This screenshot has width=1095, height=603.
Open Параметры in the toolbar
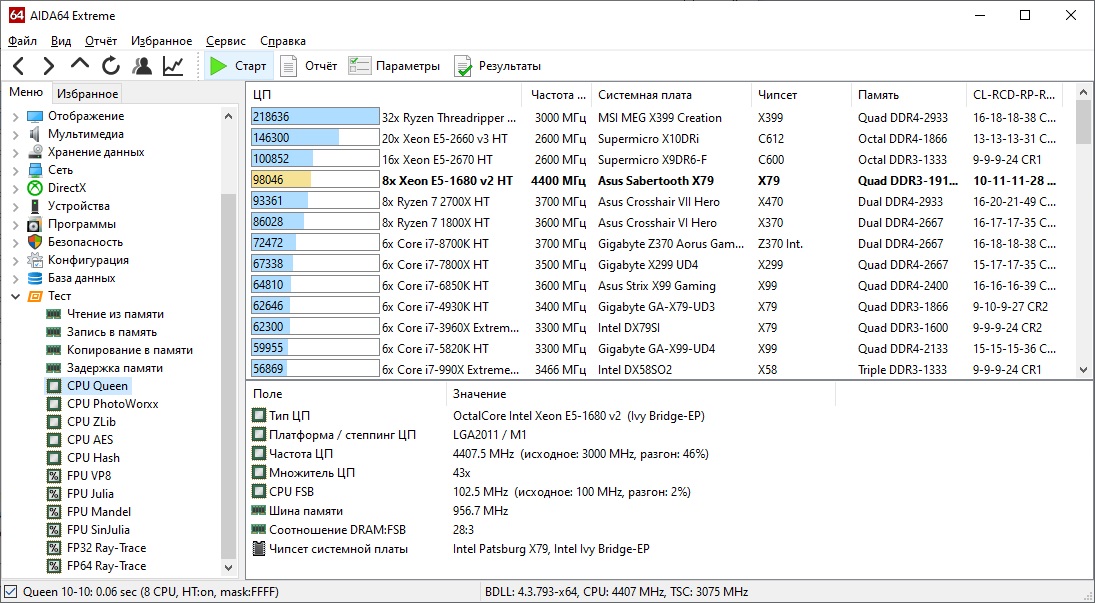pos(394,66)
